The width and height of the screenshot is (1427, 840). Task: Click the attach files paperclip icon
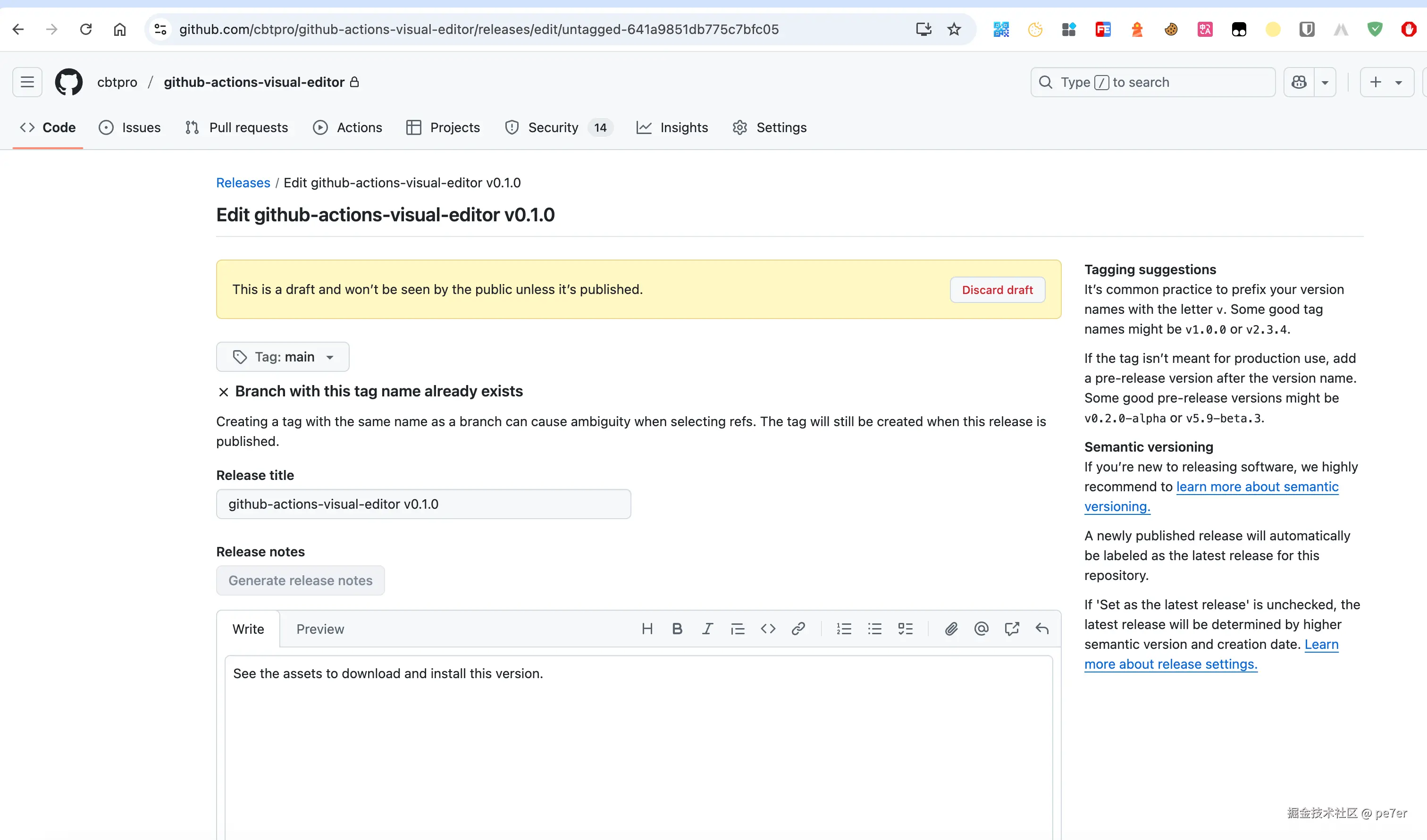(951, 629)
